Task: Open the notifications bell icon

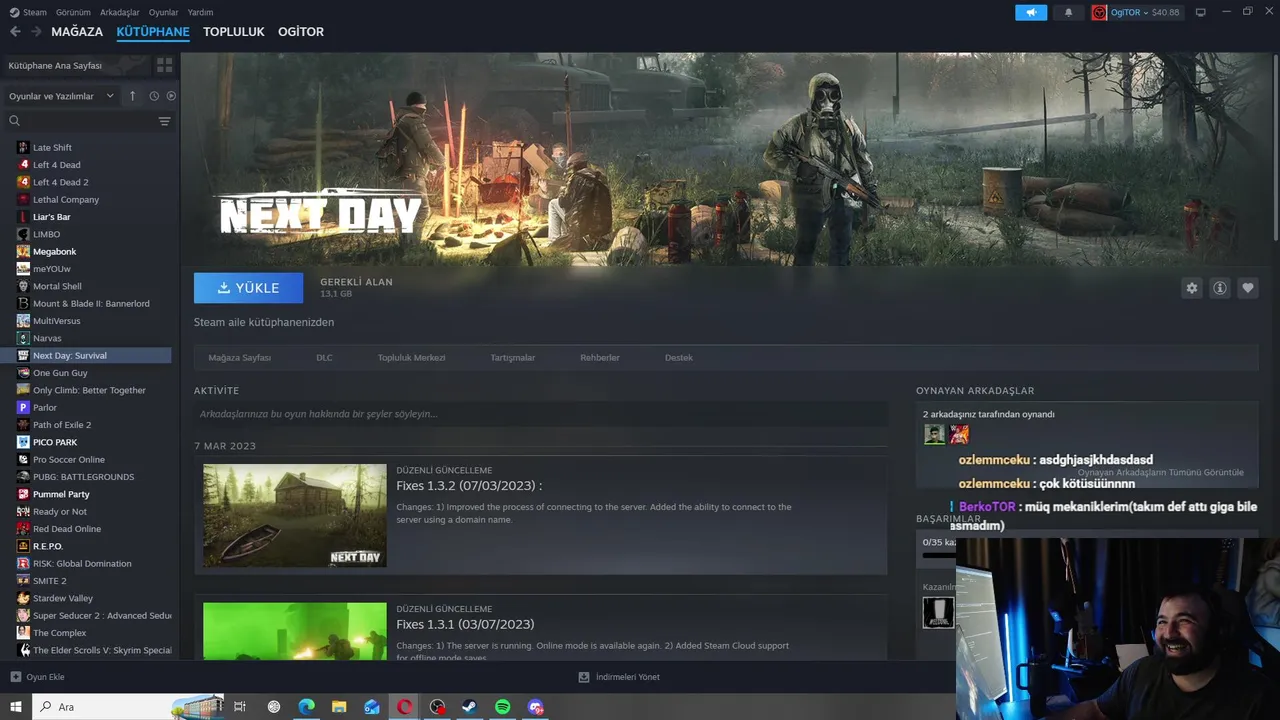Action: 1068,12
